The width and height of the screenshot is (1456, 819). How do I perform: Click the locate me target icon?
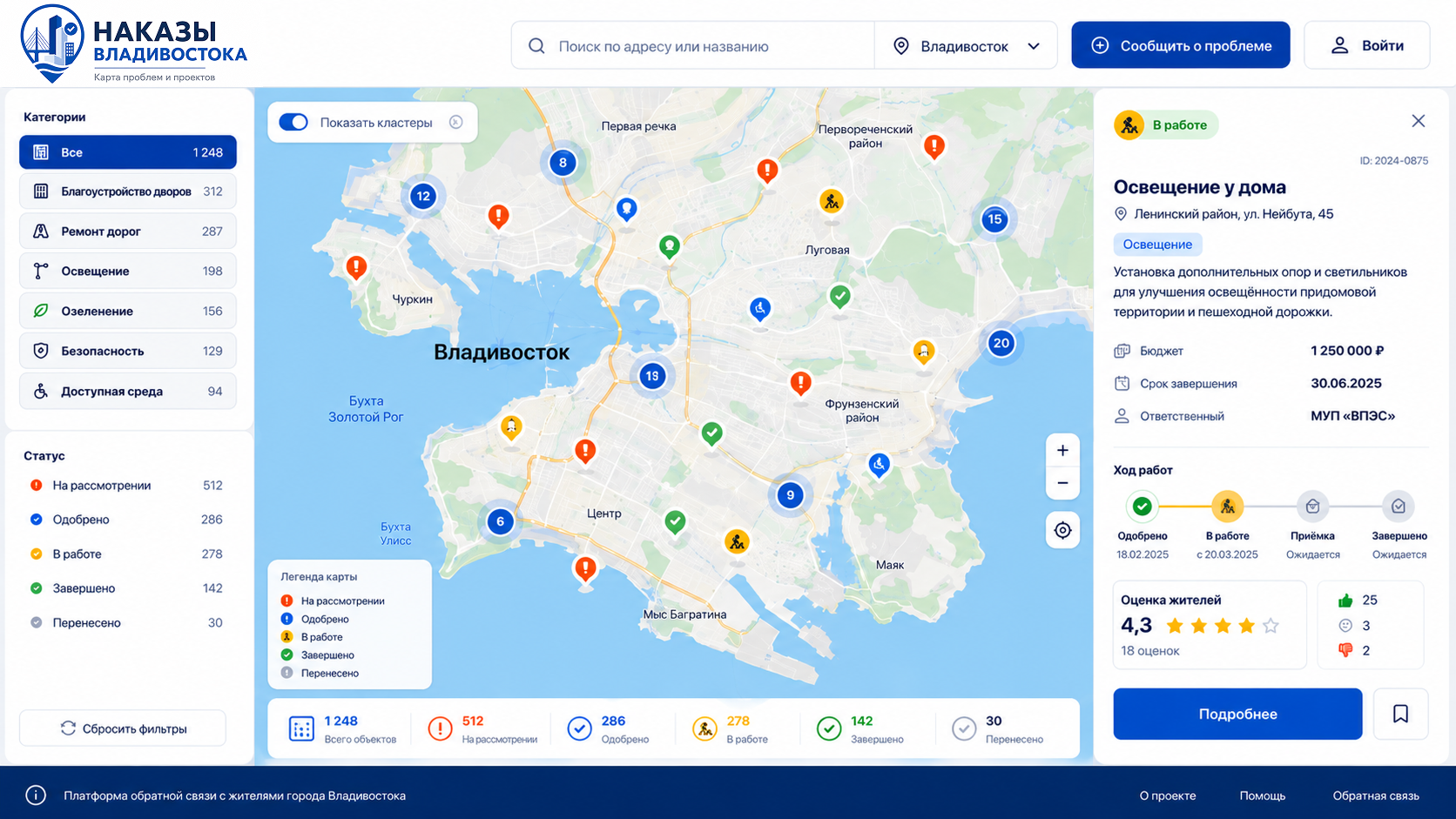point(1062,530)
